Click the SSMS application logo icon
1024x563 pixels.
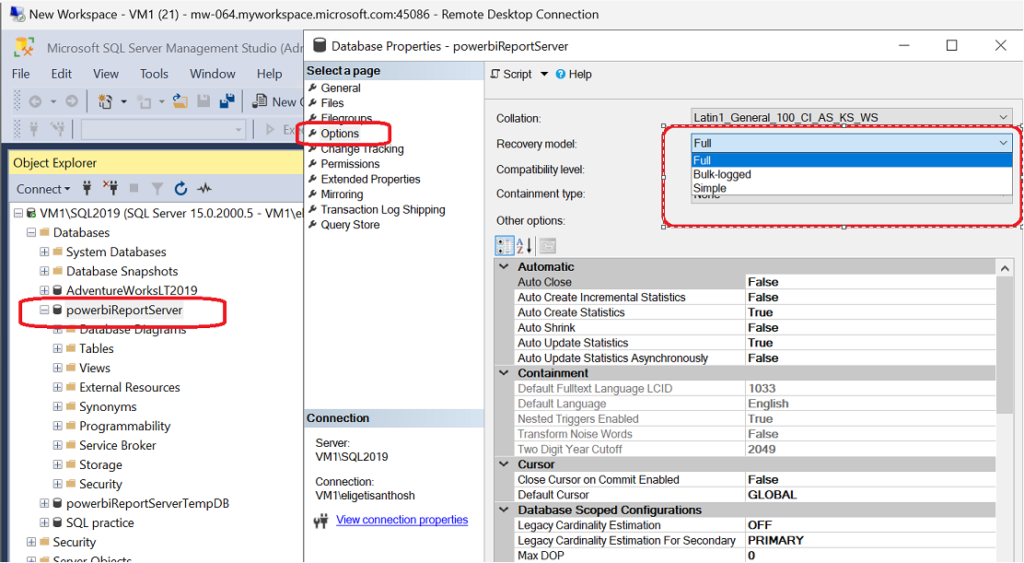24,48
